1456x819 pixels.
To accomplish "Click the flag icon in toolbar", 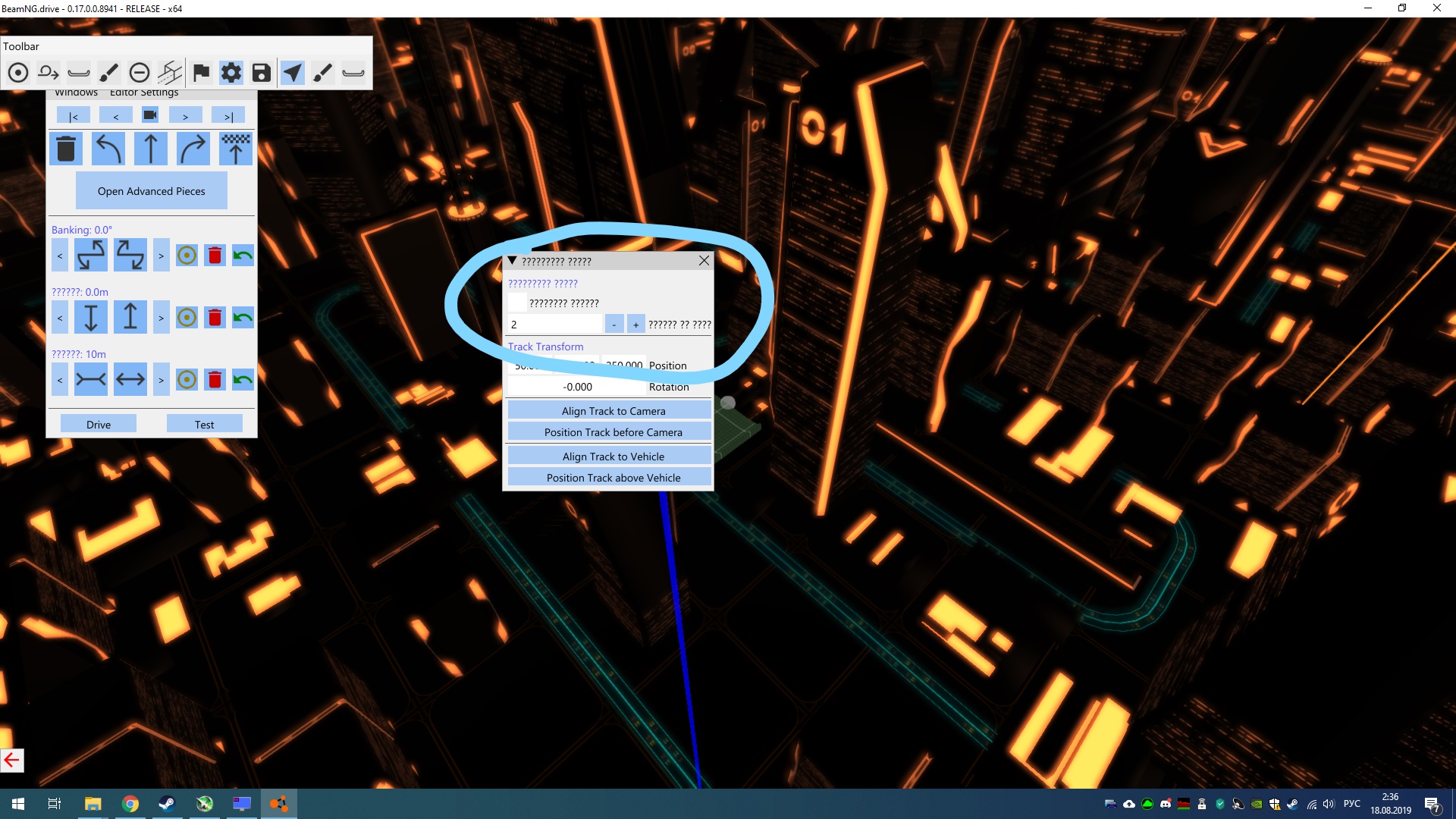I will (201, 73).
